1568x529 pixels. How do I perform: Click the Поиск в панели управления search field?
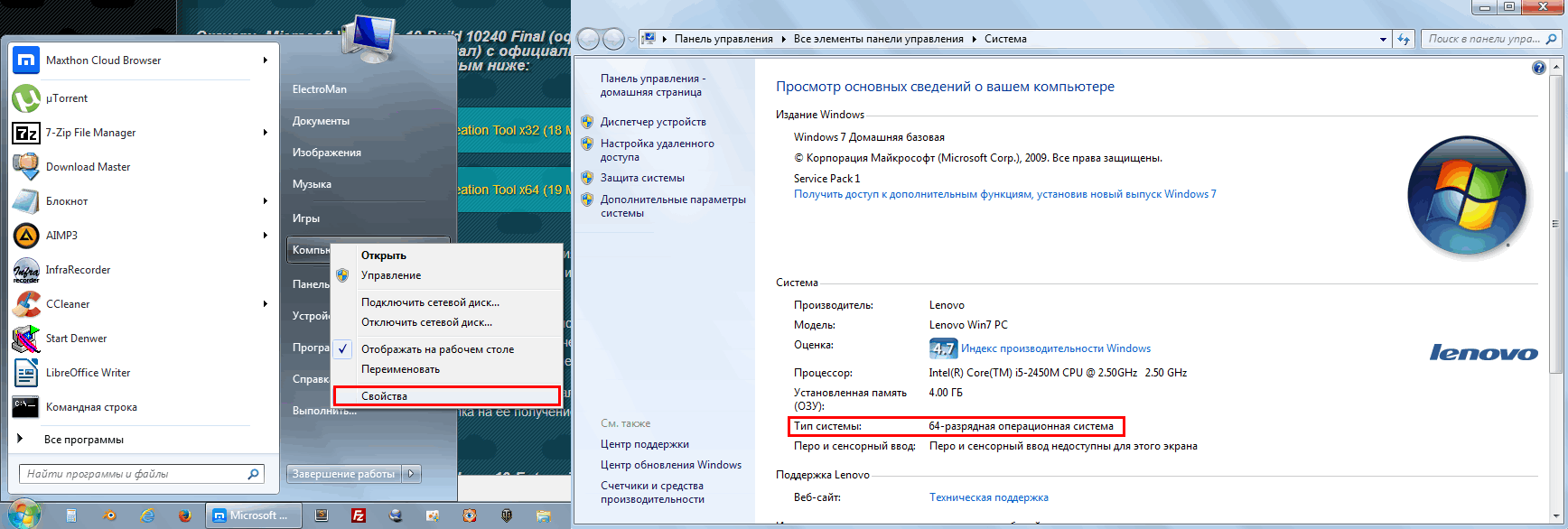1491,39
